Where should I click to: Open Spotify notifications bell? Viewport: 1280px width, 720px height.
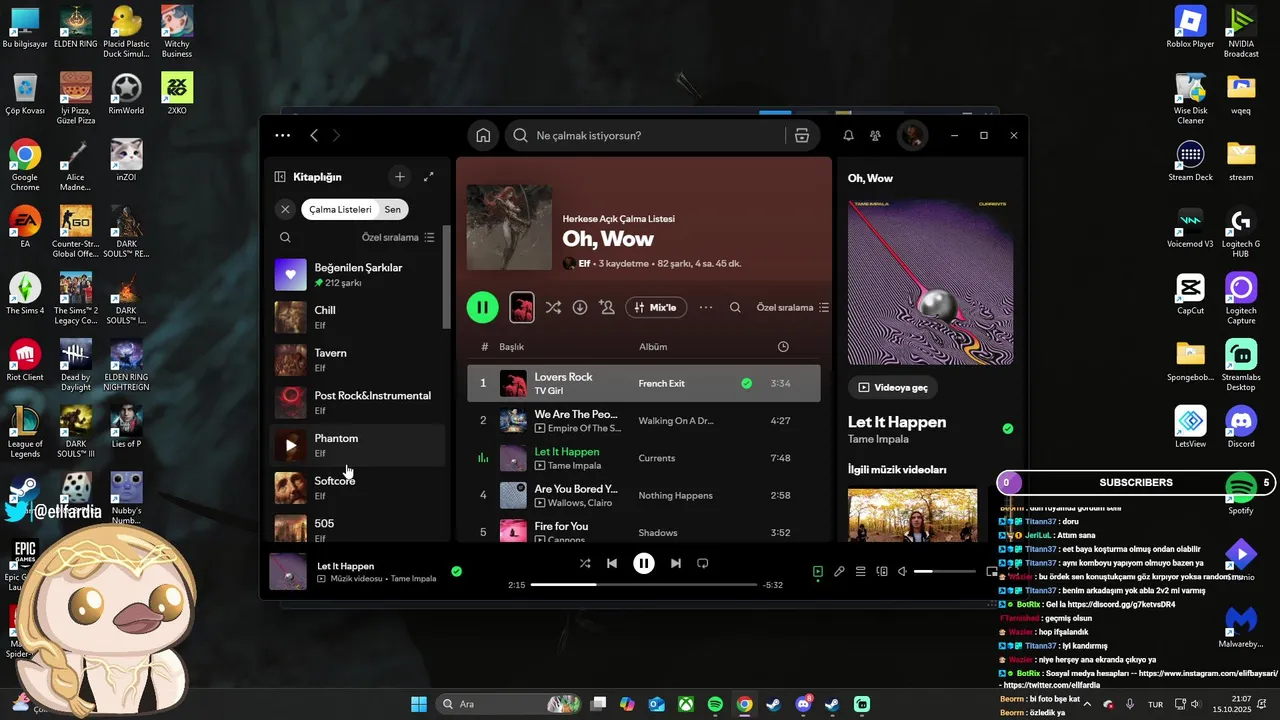(848, 136)
